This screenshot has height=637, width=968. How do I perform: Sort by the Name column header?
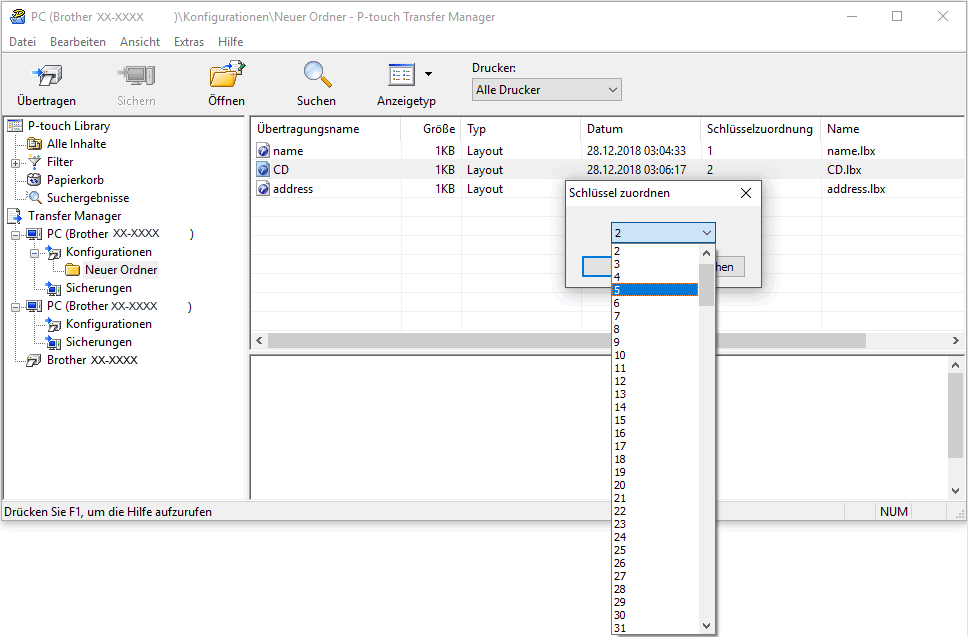click(x=892, y=129)
